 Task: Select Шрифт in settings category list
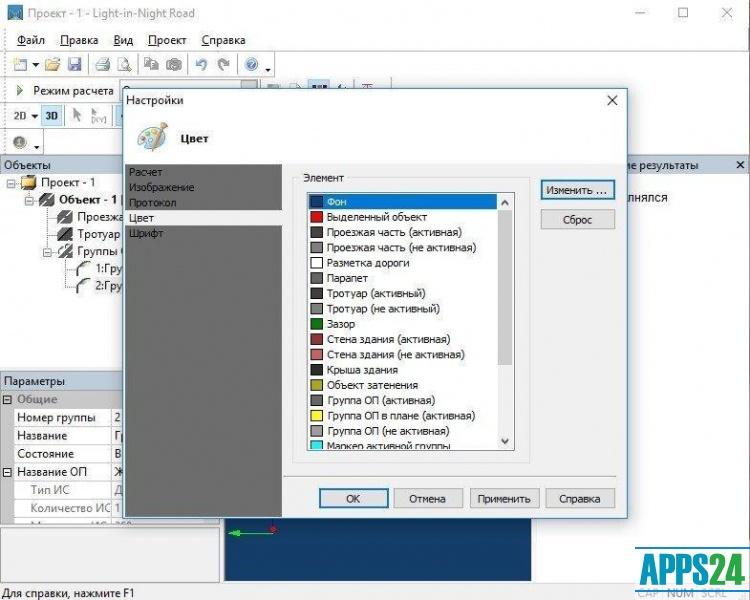pyautogui.click(x=146, y=233)
